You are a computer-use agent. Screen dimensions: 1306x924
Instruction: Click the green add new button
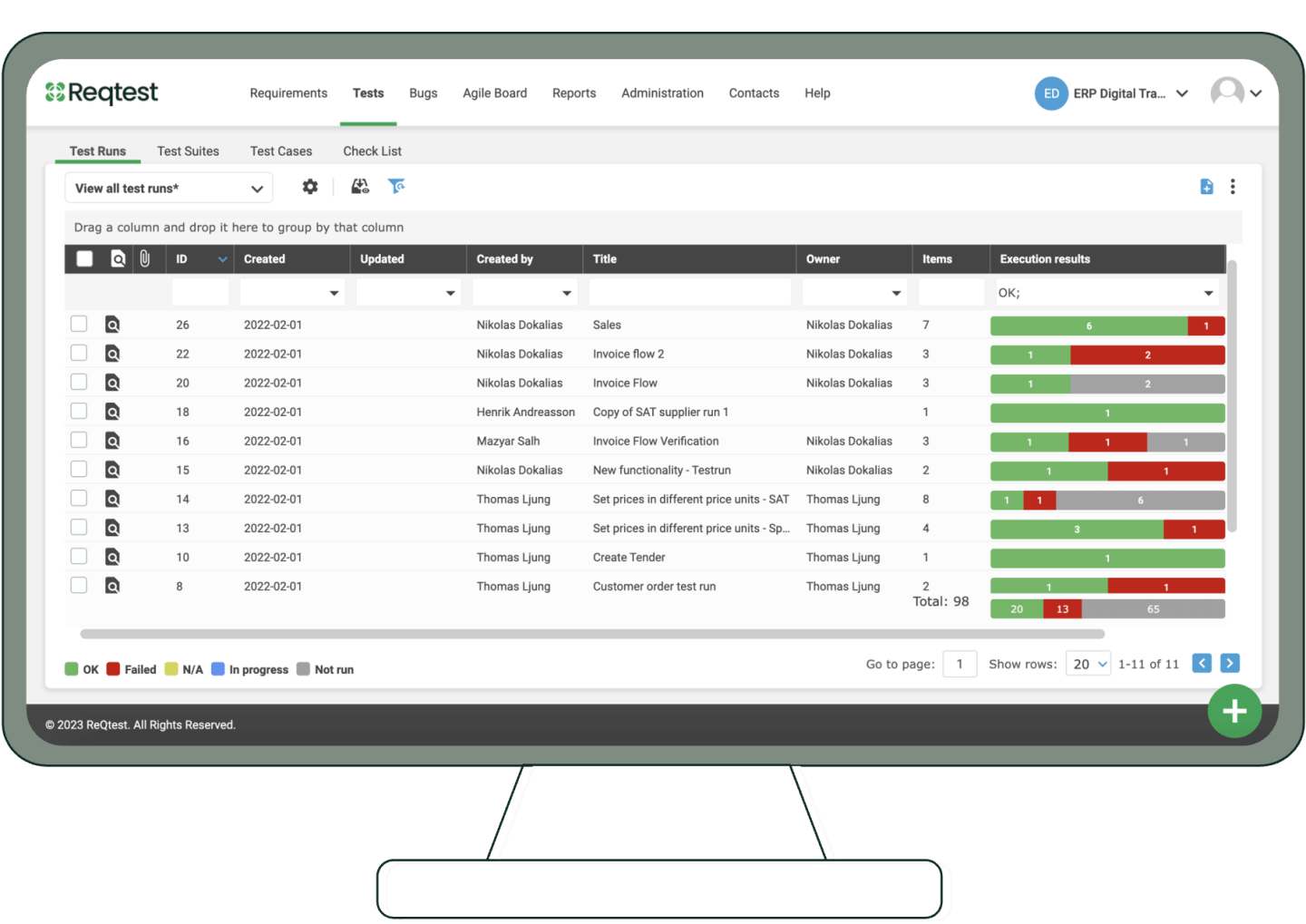tap(1233, 711)
